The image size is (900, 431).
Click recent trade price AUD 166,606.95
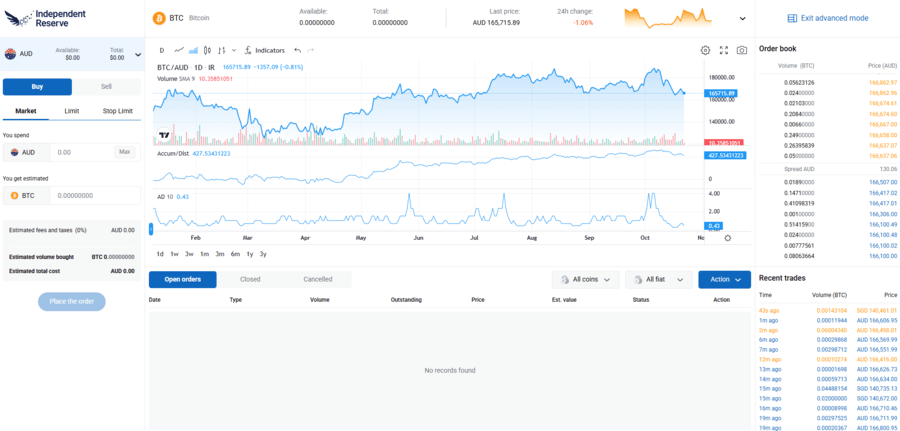(x=876, y=320)
